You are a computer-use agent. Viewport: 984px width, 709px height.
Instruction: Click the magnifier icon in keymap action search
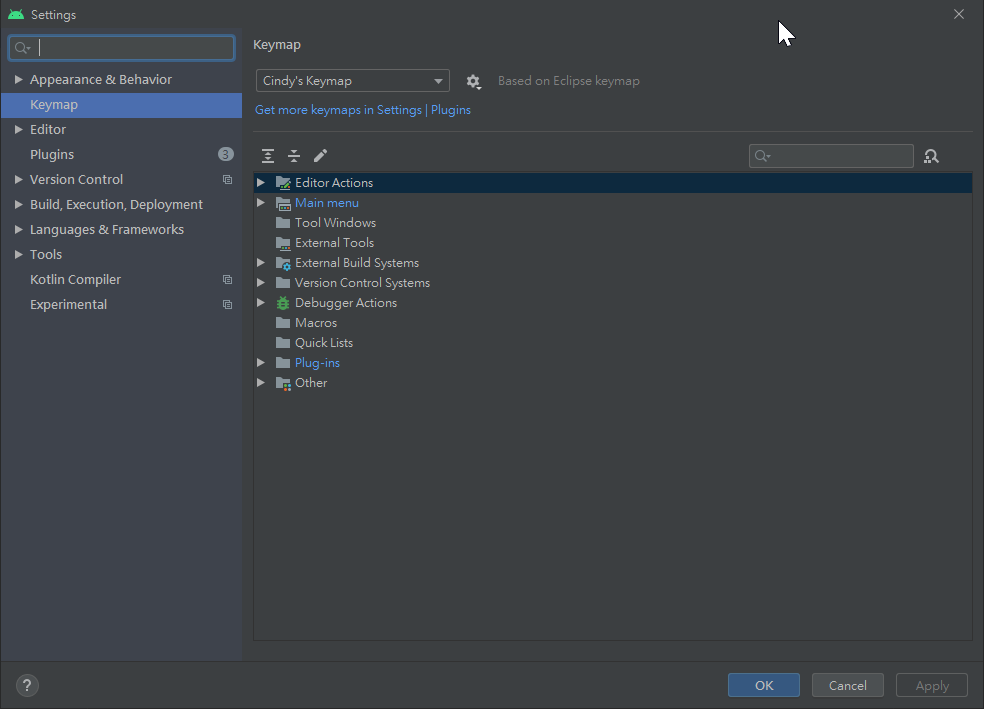point(762,156)
